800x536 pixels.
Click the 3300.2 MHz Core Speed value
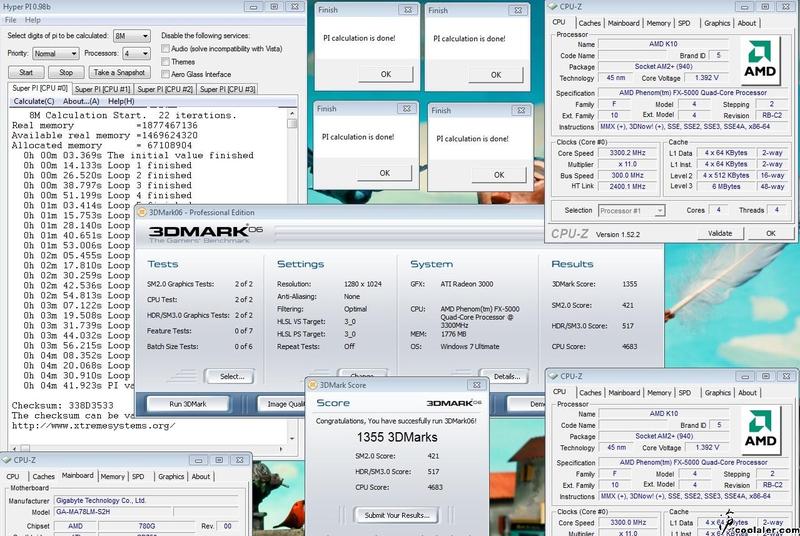tap(628, 153)
